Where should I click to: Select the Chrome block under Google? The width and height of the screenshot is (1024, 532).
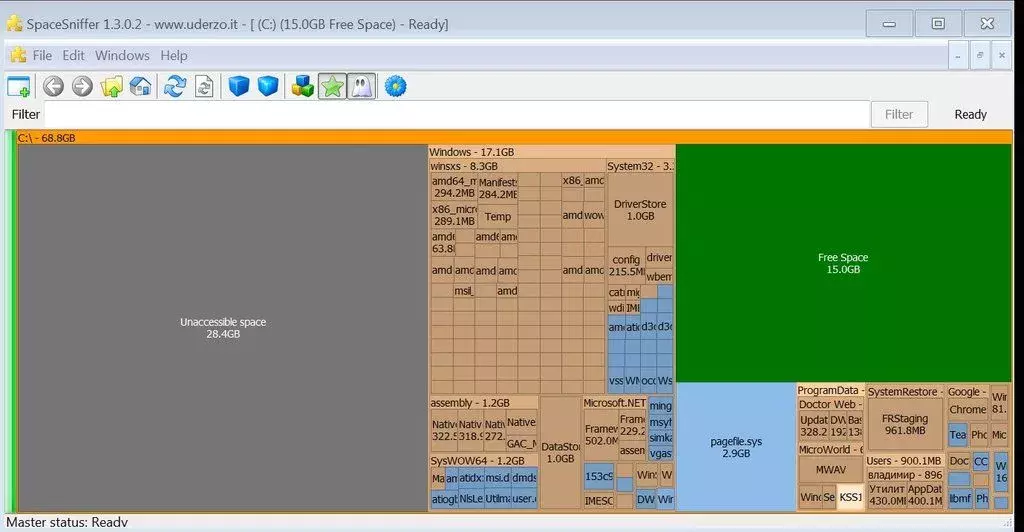pos(968,410)
